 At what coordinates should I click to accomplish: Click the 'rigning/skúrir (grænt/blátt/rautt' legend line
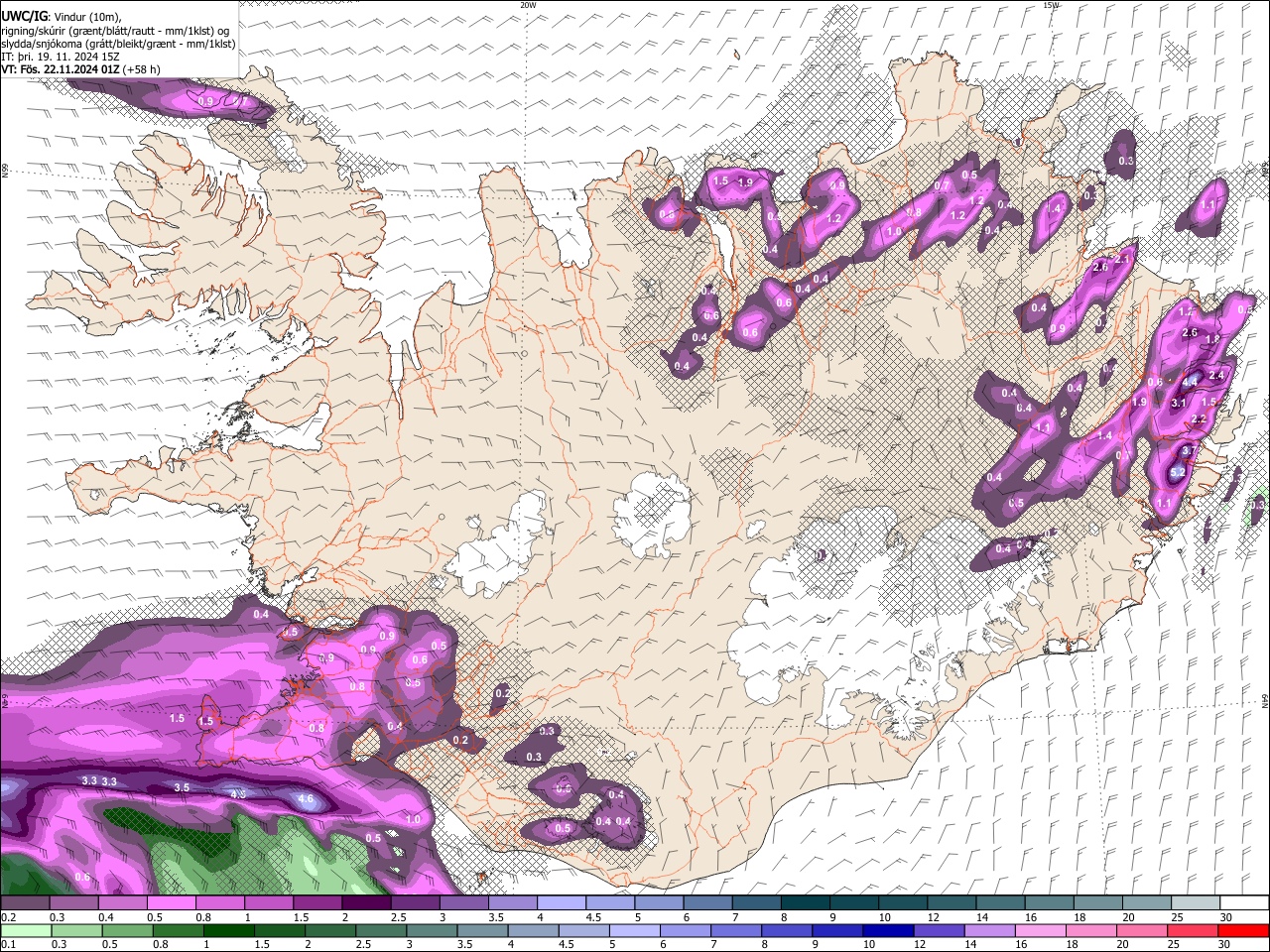pos(115,31)
